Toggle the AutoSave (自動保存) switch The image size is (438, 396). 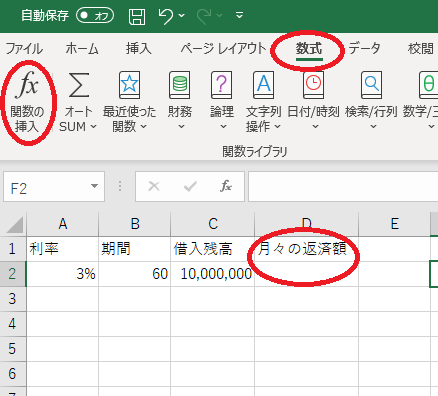click(x=95, y=15)
